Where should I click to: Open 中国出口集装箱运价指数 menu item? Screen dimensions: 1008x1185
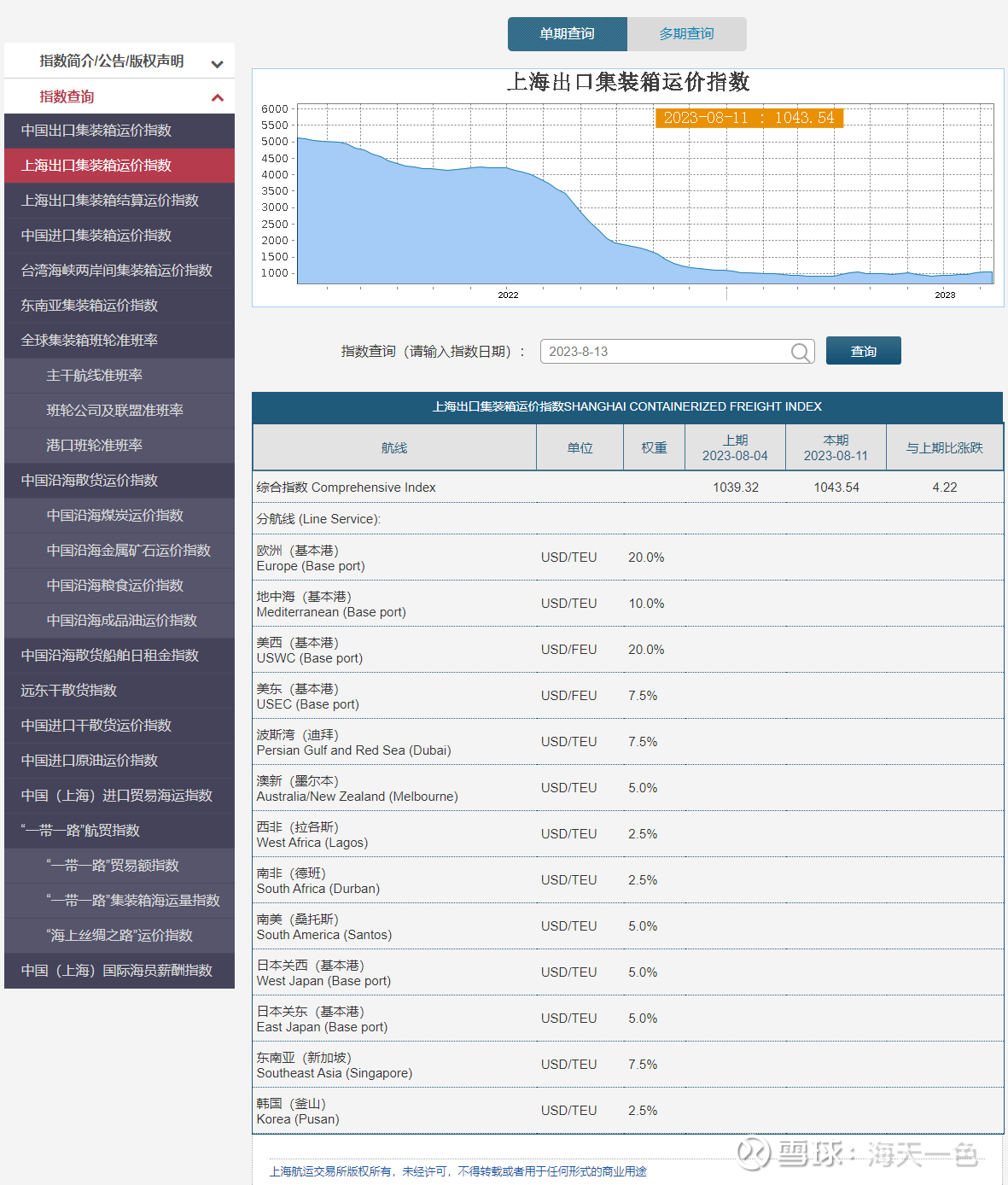click(x=119, y=131)
